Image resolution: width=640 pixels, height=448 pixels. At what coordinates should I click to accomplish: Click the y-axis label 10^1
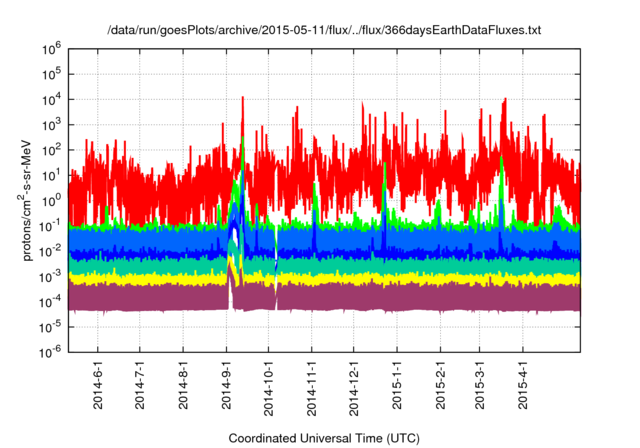click(51, 175)
